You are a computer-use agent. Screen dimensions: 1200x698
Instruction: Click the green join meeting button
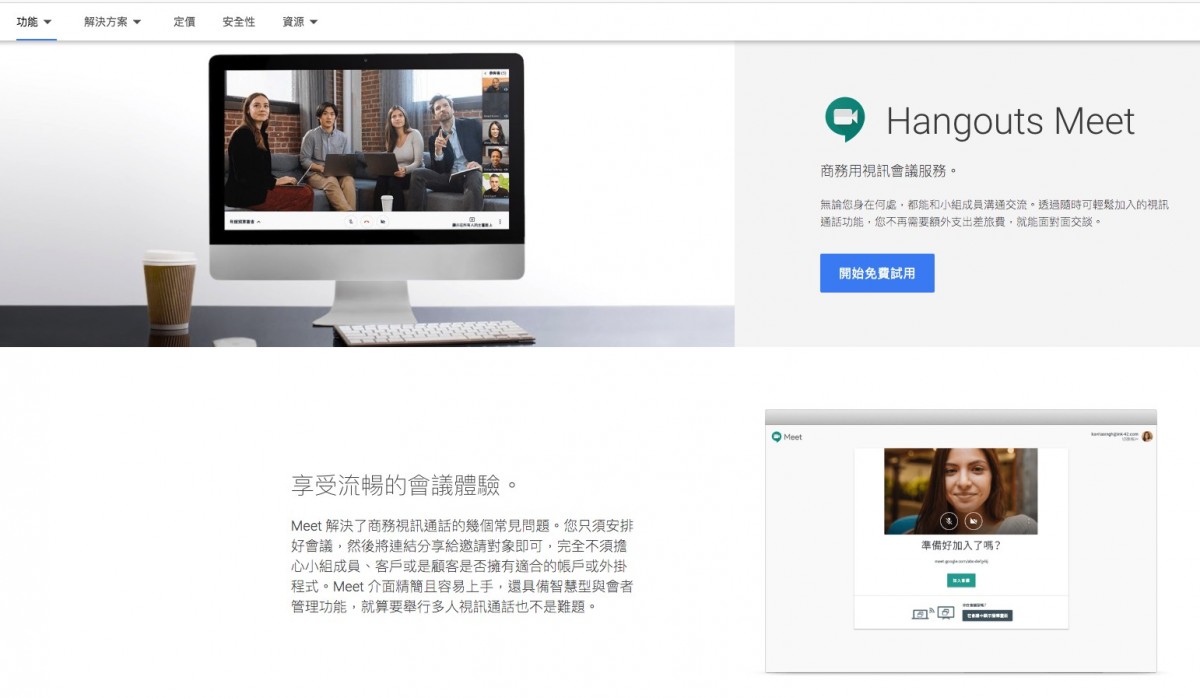[x=961, y=580]
